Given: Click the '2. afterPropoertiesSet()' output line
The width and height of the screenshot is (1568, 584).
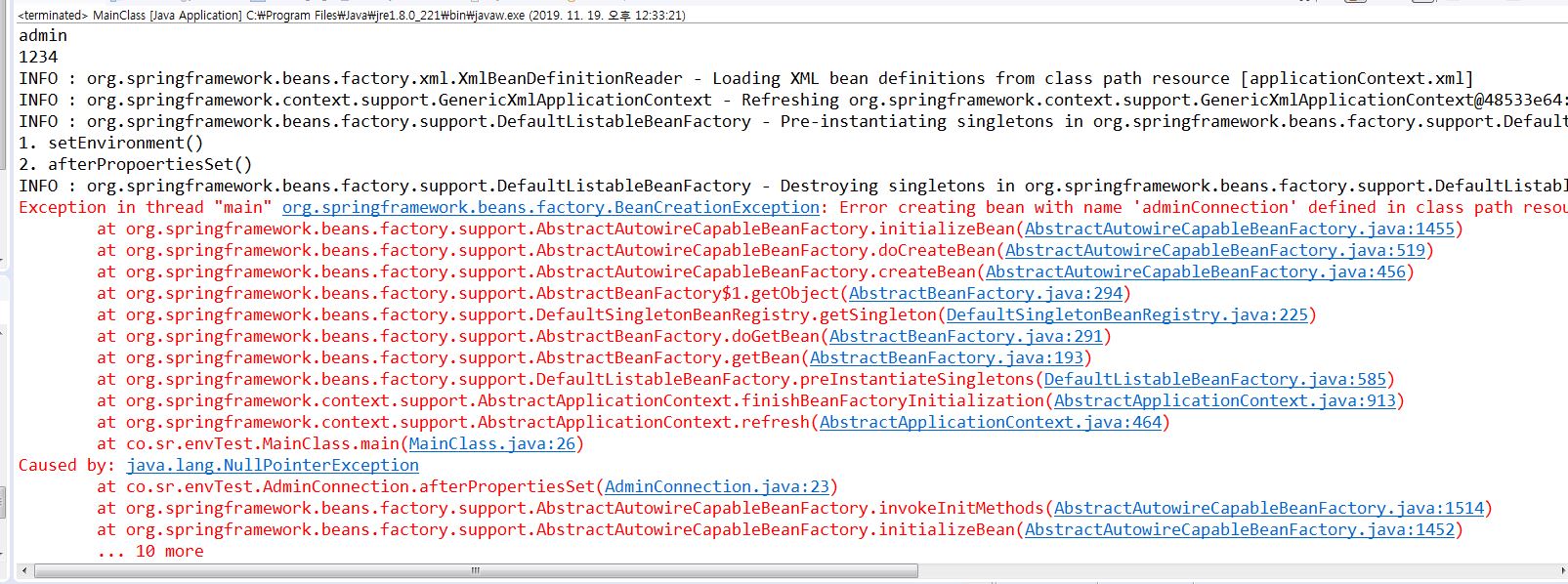Looking at the screenshot, I should click(x=136, y=164).
